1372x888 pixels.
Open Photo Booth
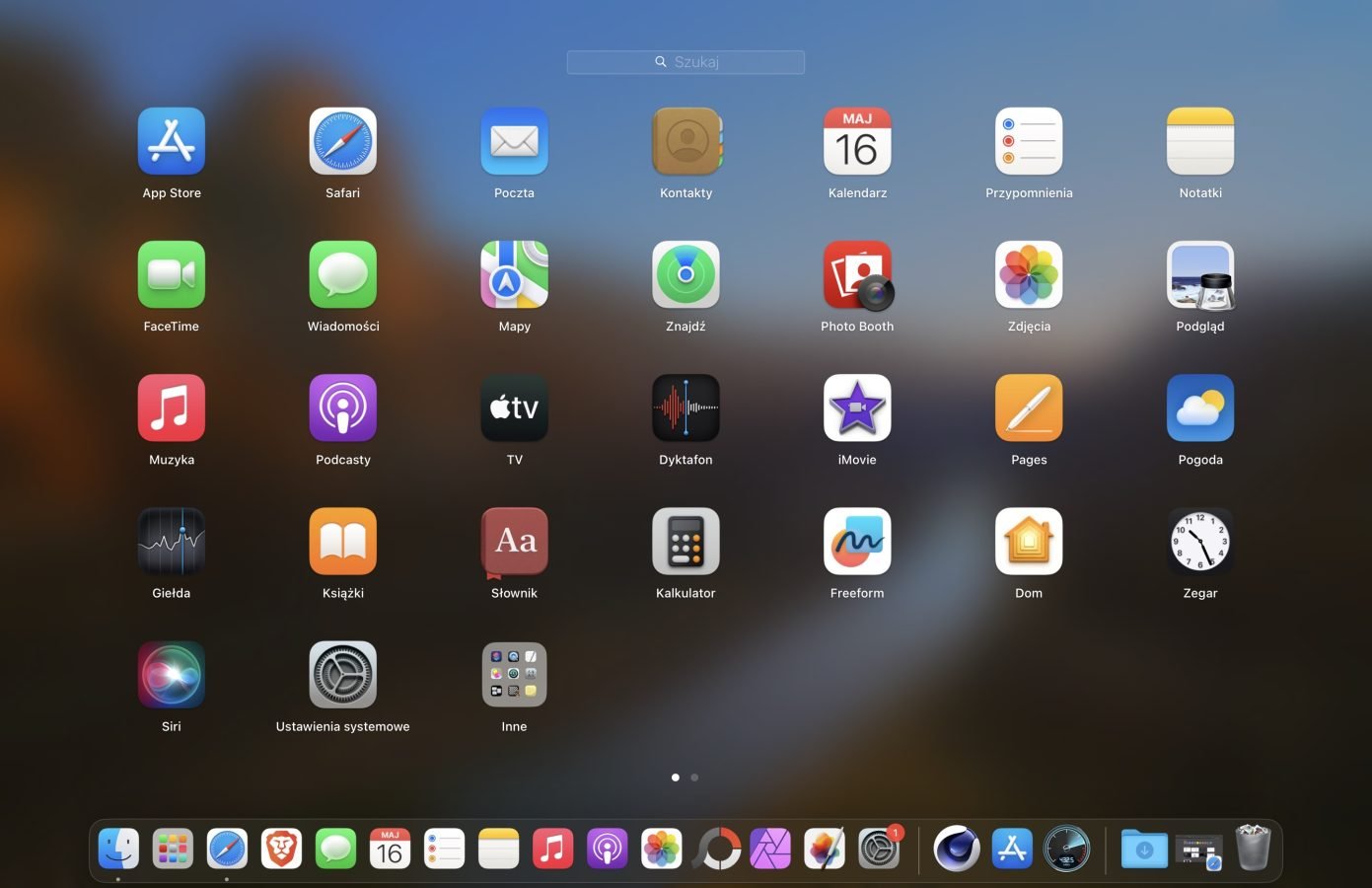click(857, 274)
